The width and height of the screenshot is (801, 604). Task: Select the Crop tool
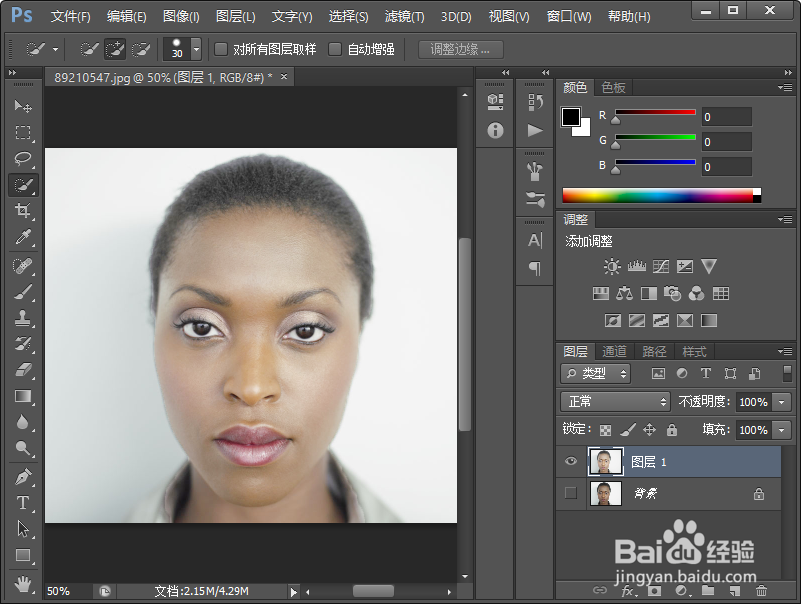[x=22, y=211]
